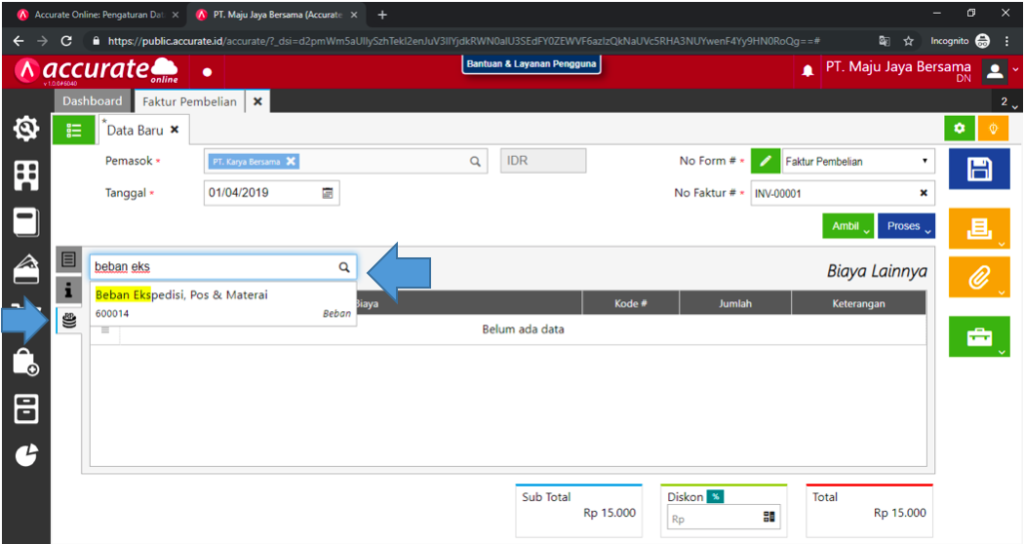This screenshot has height=544, width=1024.
Task: Open the user profile avatar icon
Action: point(995,71)
